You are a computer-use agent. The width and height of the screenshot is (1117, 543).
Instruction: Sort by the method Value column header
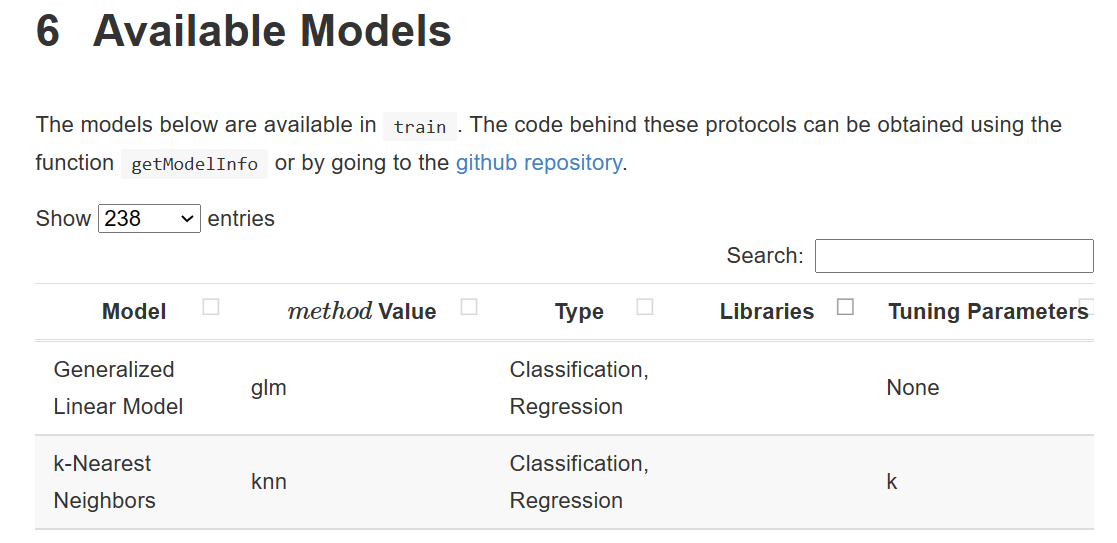(362, 311)
